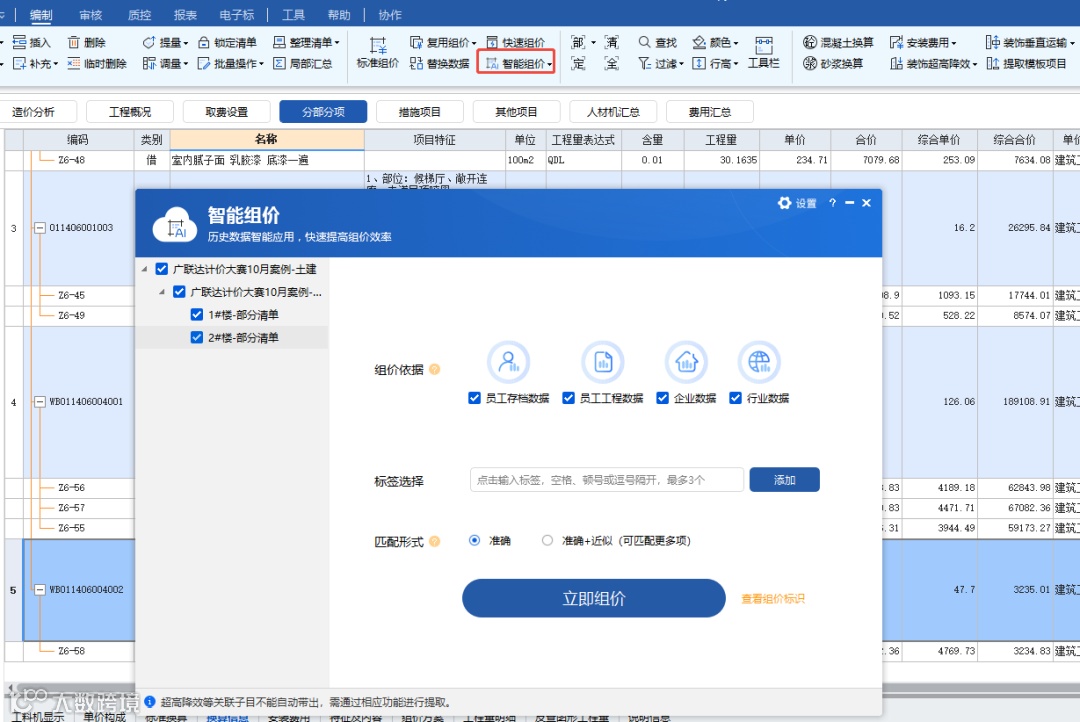The width and height of the screenshot is (1080, 722).
Task: Click the 快速组价 quick pricing tool
Action: [516, 43]
